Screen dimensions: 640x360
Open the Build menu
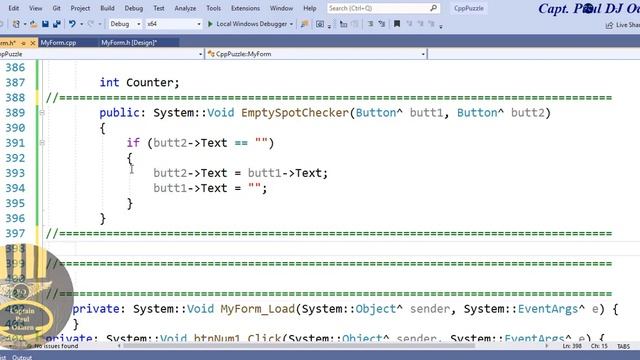[x=107, y=8]
